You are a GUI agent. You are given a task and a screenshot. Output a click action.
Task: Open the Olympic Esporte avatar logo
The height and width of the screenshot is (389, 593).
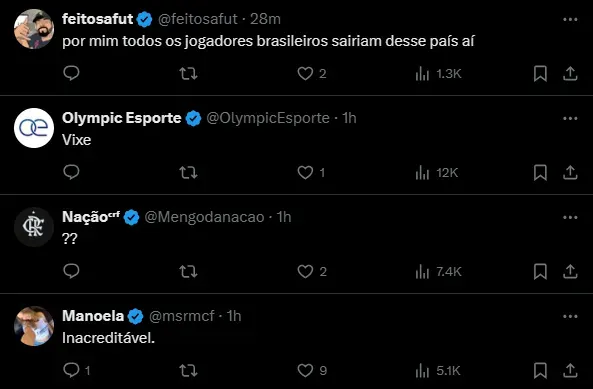pyautogui.click(x=34, y=128)
